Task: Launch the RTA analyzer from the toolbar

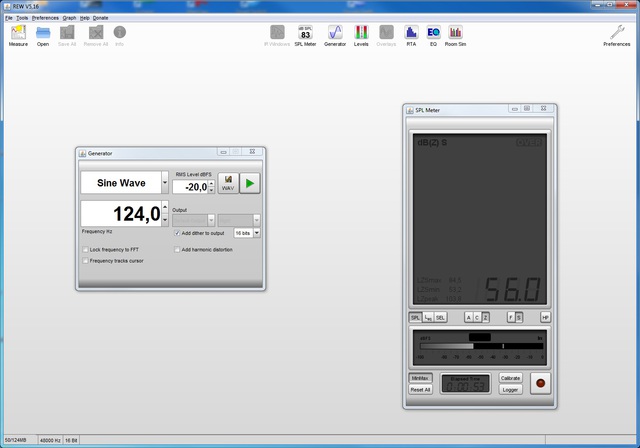Action: [x=411, y=36]
